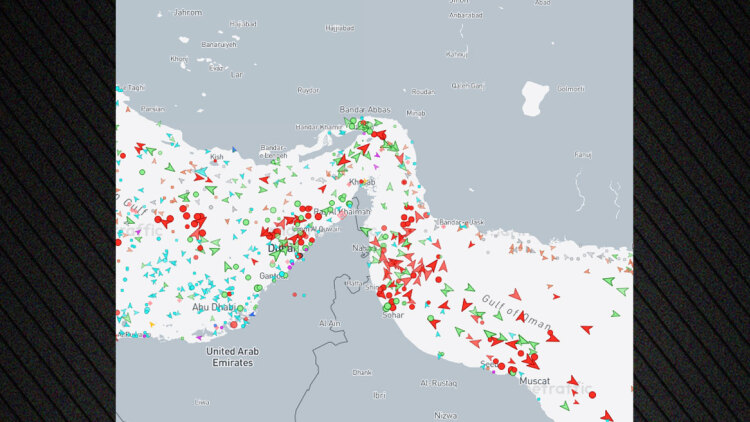The image size is (750, 422).
Task: Click the Minab town label
Action: click(416, 113)
